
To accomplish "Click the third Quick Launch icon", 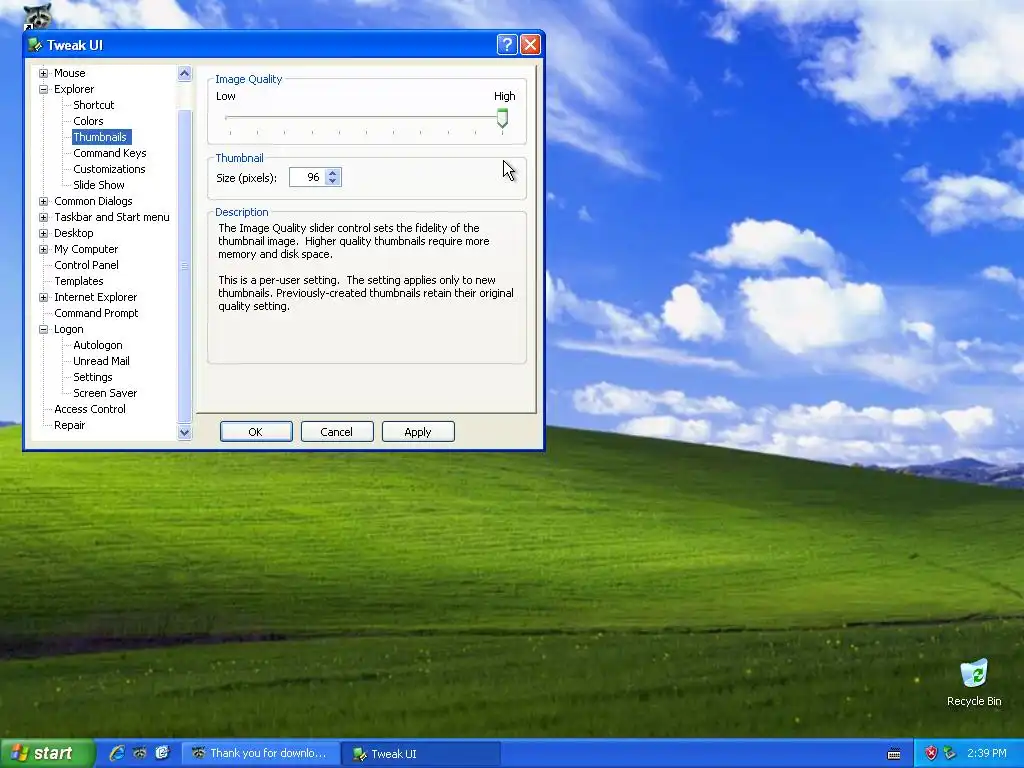I will [x=163, y=753].
